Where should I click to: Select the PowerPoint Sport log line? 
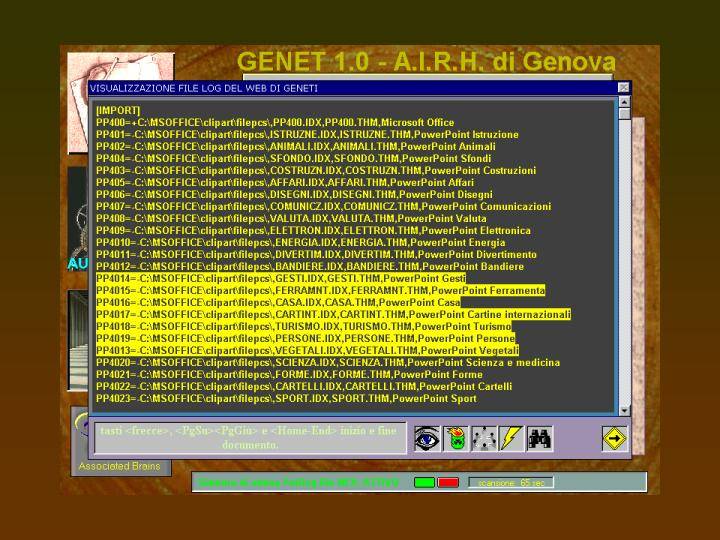pyautogui.click(x=286, y=398)
